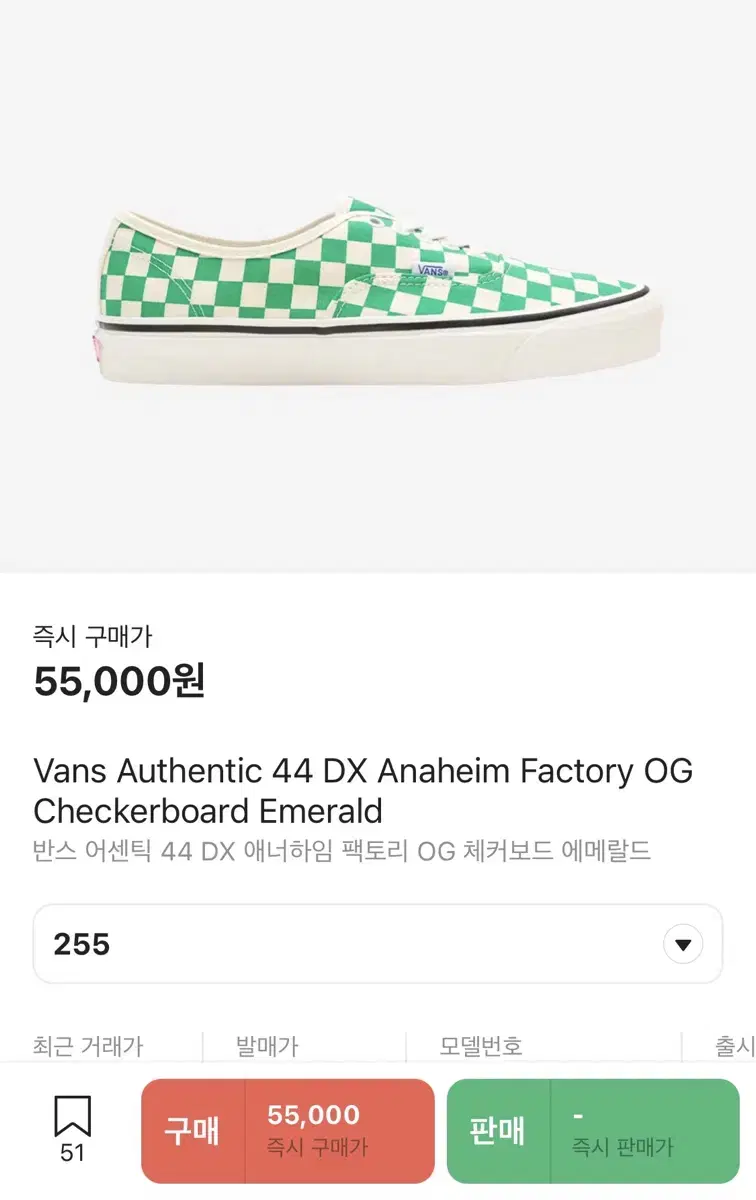Tap the green 판매 sell button

(498, 1131)
